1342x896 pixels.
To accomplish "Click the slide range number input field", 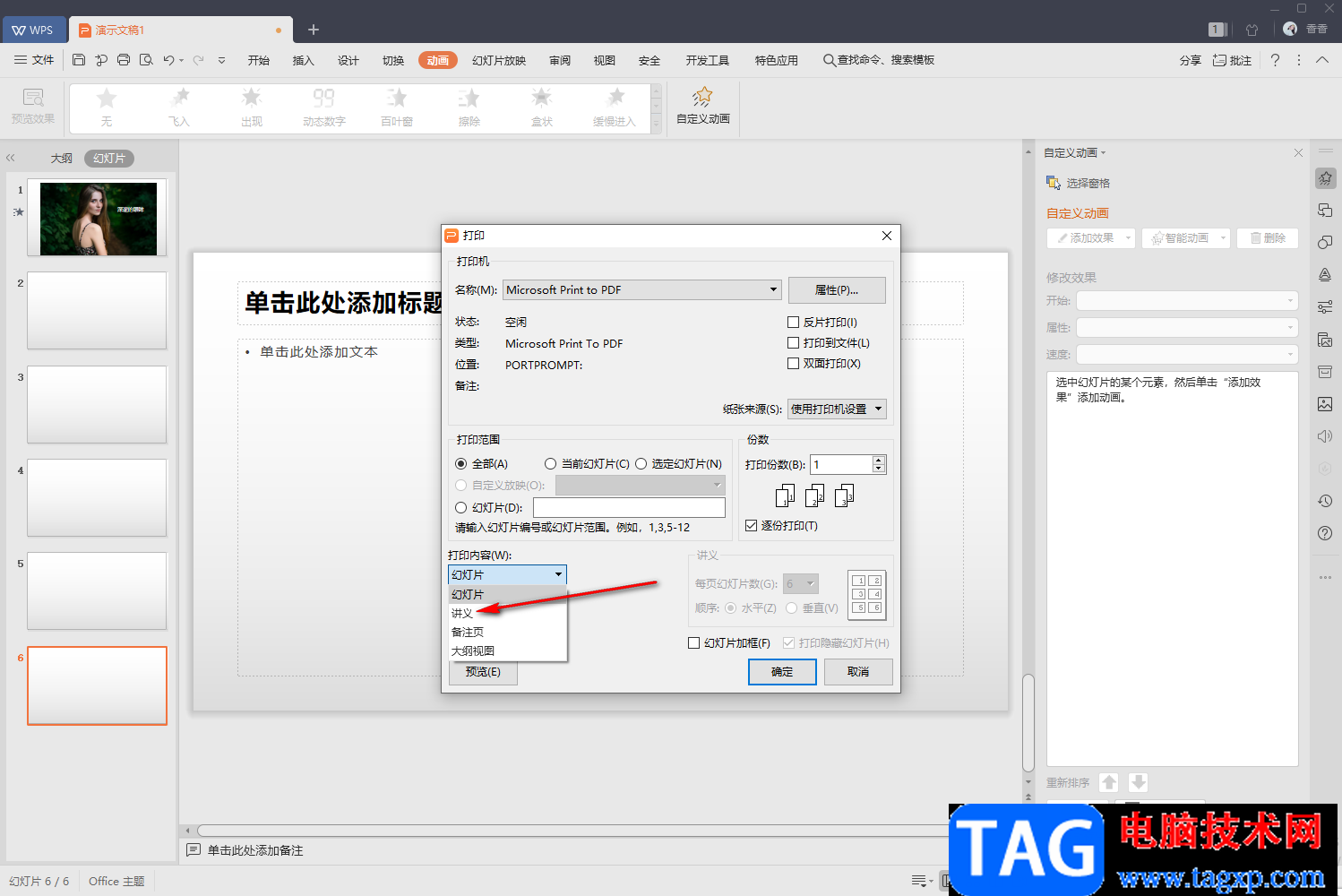I will [x=629, y=507].
